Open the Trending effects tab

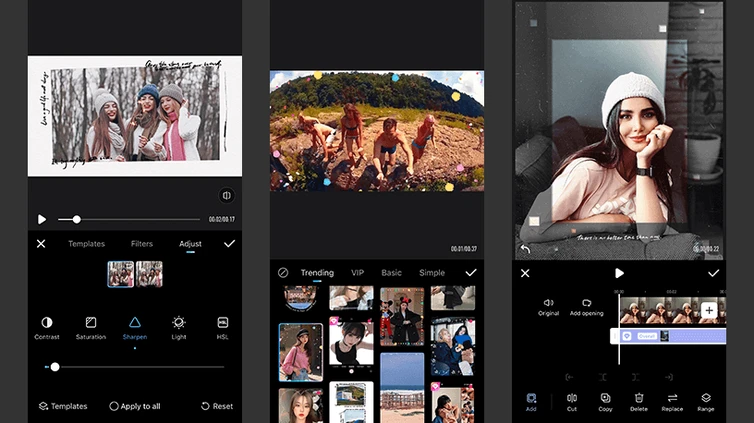pyautogui.click(x=317, y=273)
